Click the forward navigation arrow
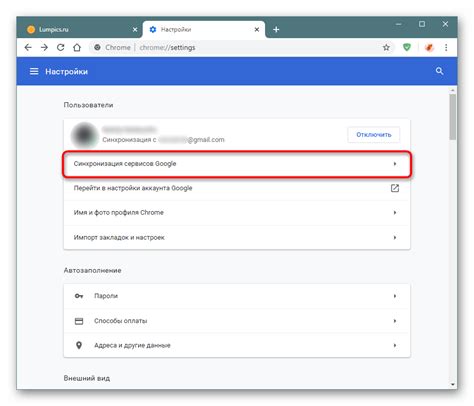This screenshot has height=406, width=474. 44,48
